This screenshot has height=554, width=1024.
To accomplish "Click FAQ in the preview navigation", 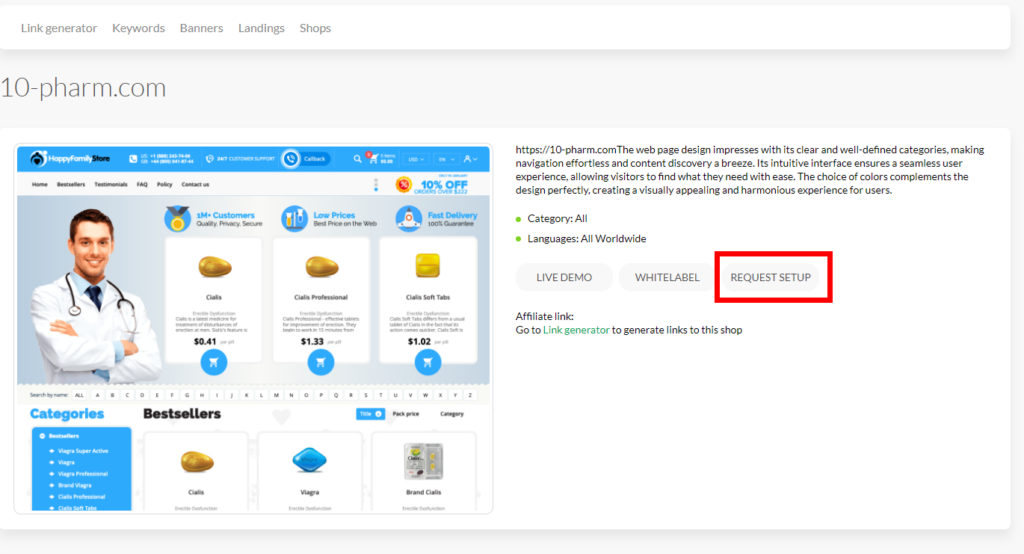I will pyautogui.click(x=142, y=184).
